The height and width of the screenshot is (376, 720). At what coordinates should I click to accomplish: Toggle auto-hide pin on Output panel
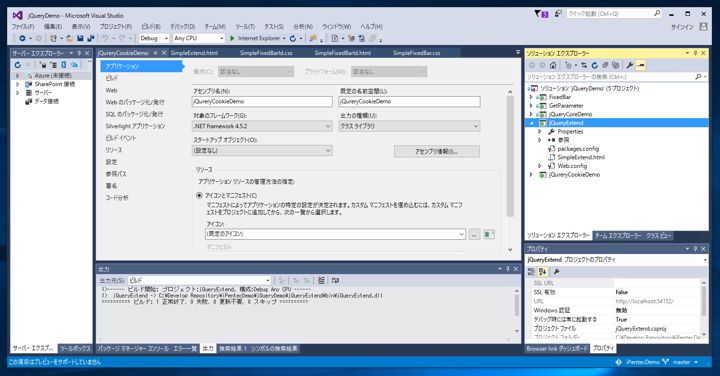pyautogui.click(x=507, y=269)
